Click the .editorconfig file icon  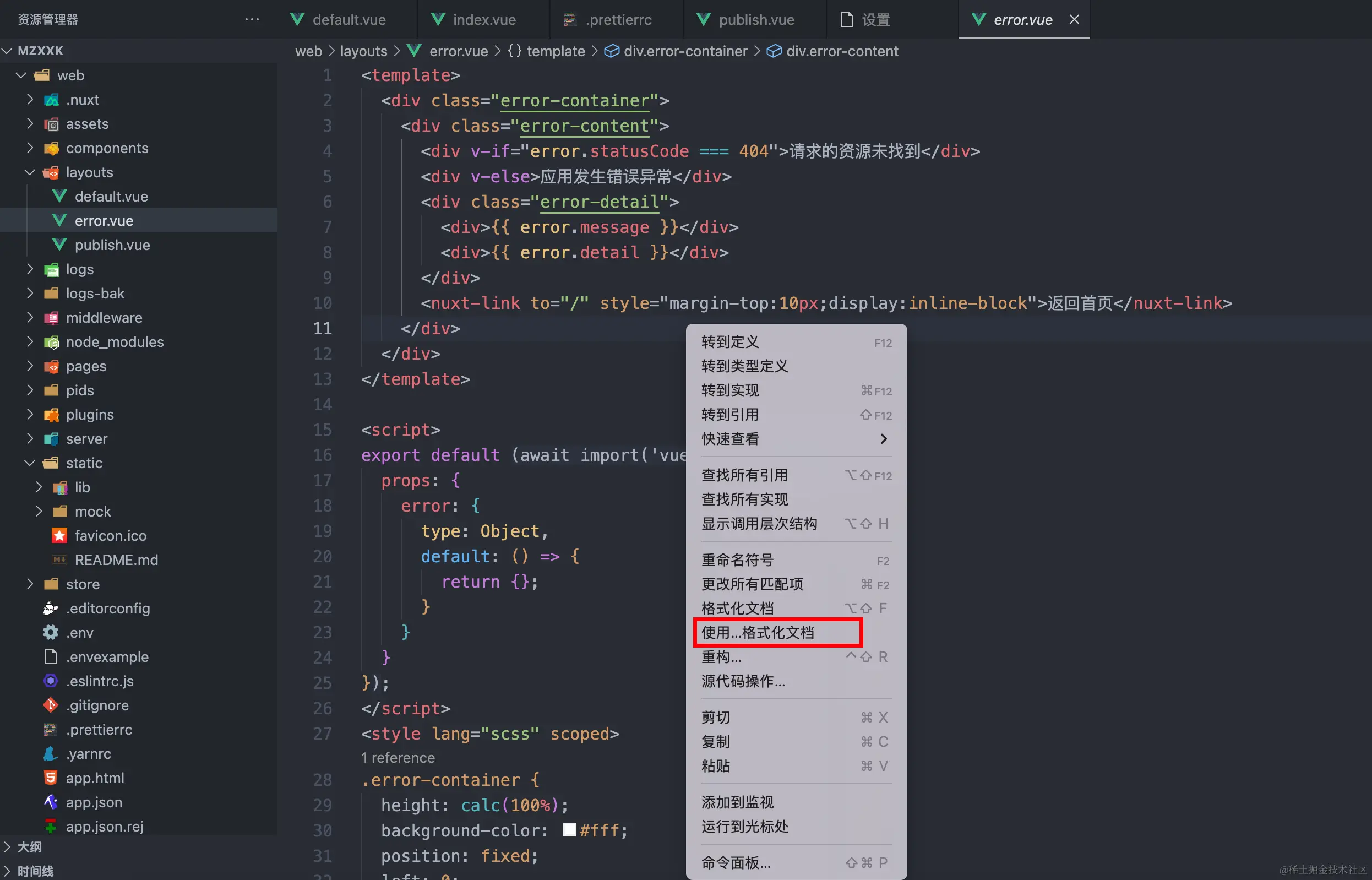coord(51,608)
